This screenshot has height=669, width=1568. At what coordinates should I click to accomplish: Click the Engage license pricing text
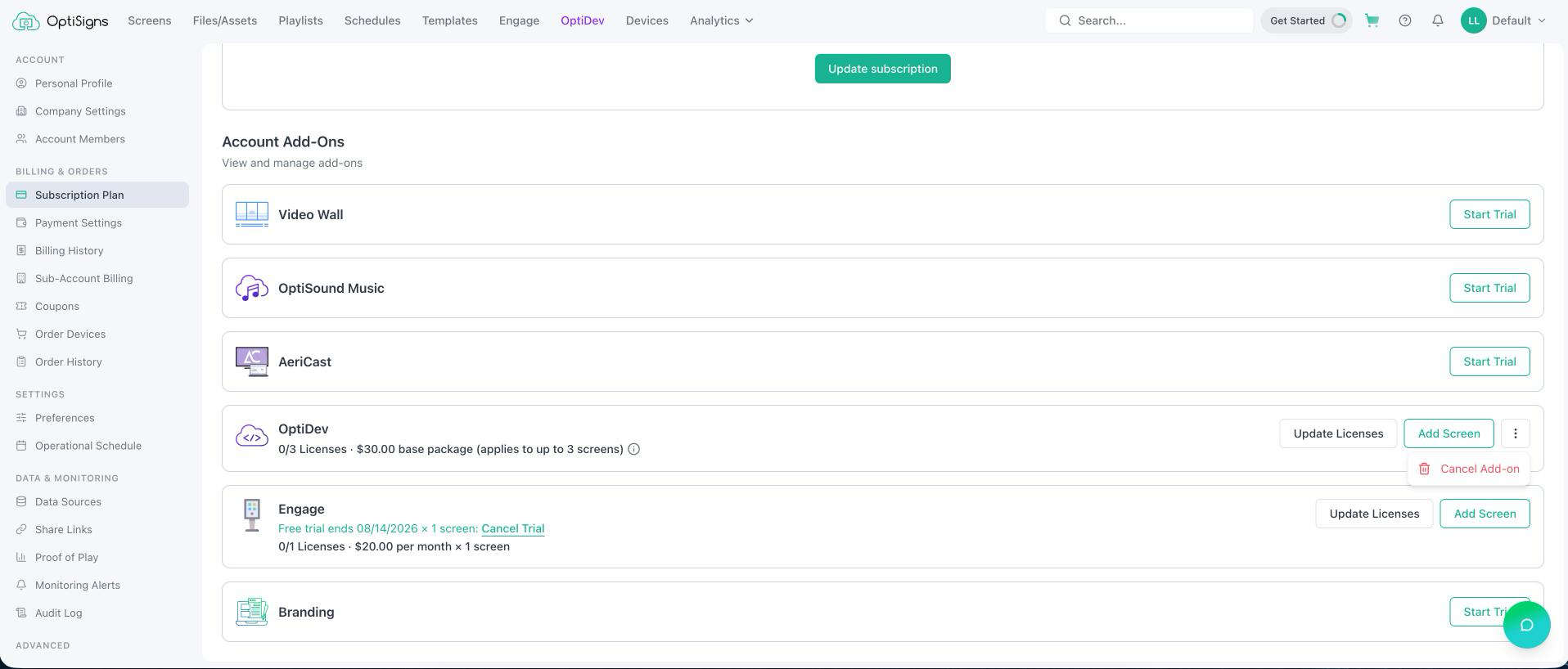[x=394, y=546]
